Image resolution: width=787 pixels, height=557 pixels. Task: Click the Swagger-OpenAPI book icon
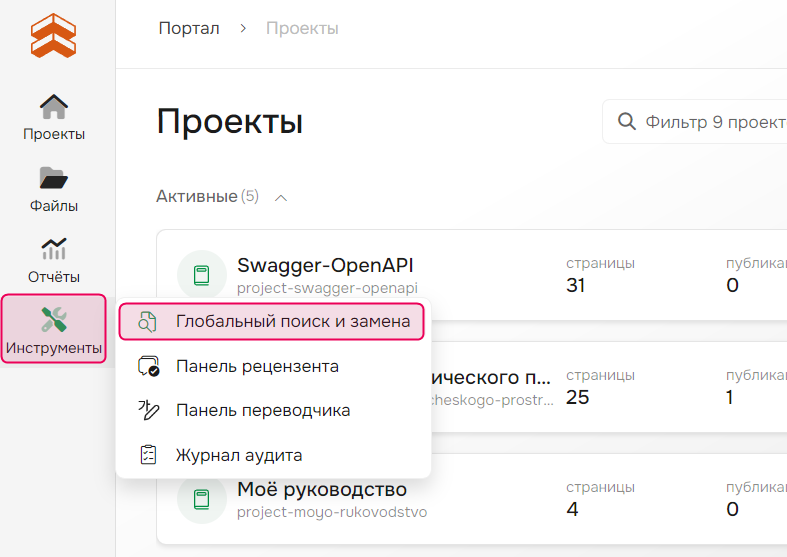pos(202,275)
